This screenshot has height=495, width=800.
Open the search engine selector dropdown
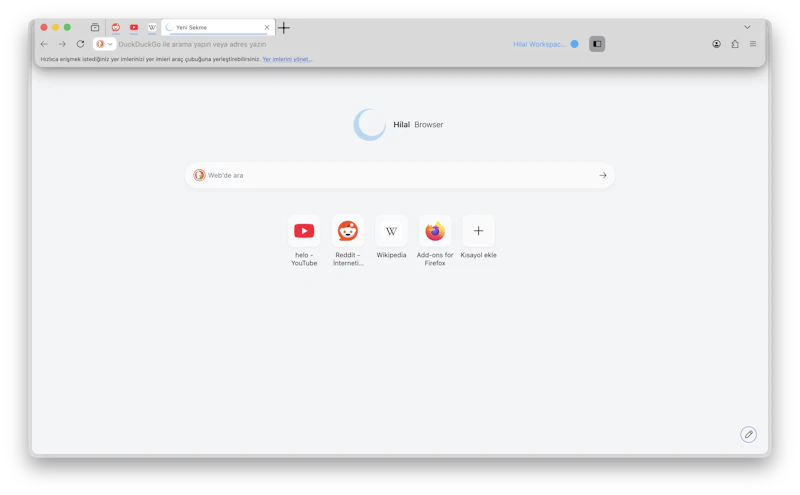pos(105,44)
